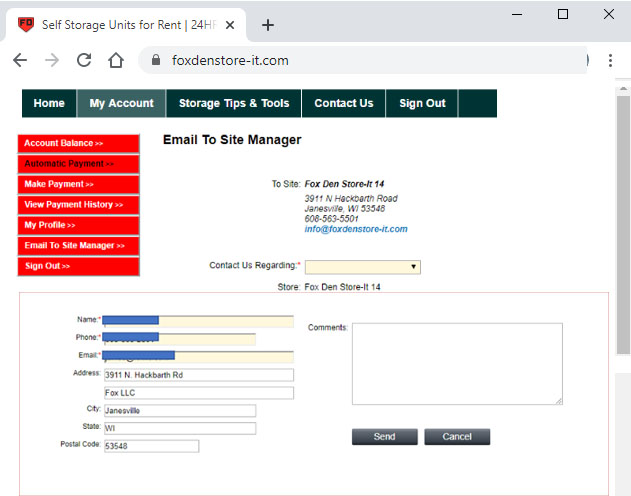Image resolution: width=631 pixels, height=496 pixels.
Task: Go to the browser home icon
Action: click(116, 60)
